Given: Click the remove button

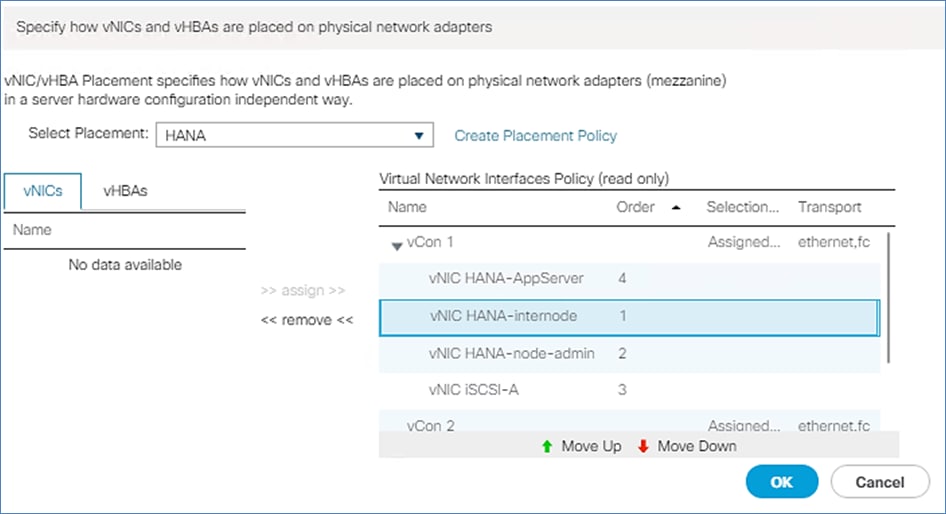Looking at the screenshot, I should (x=306, y=320).
